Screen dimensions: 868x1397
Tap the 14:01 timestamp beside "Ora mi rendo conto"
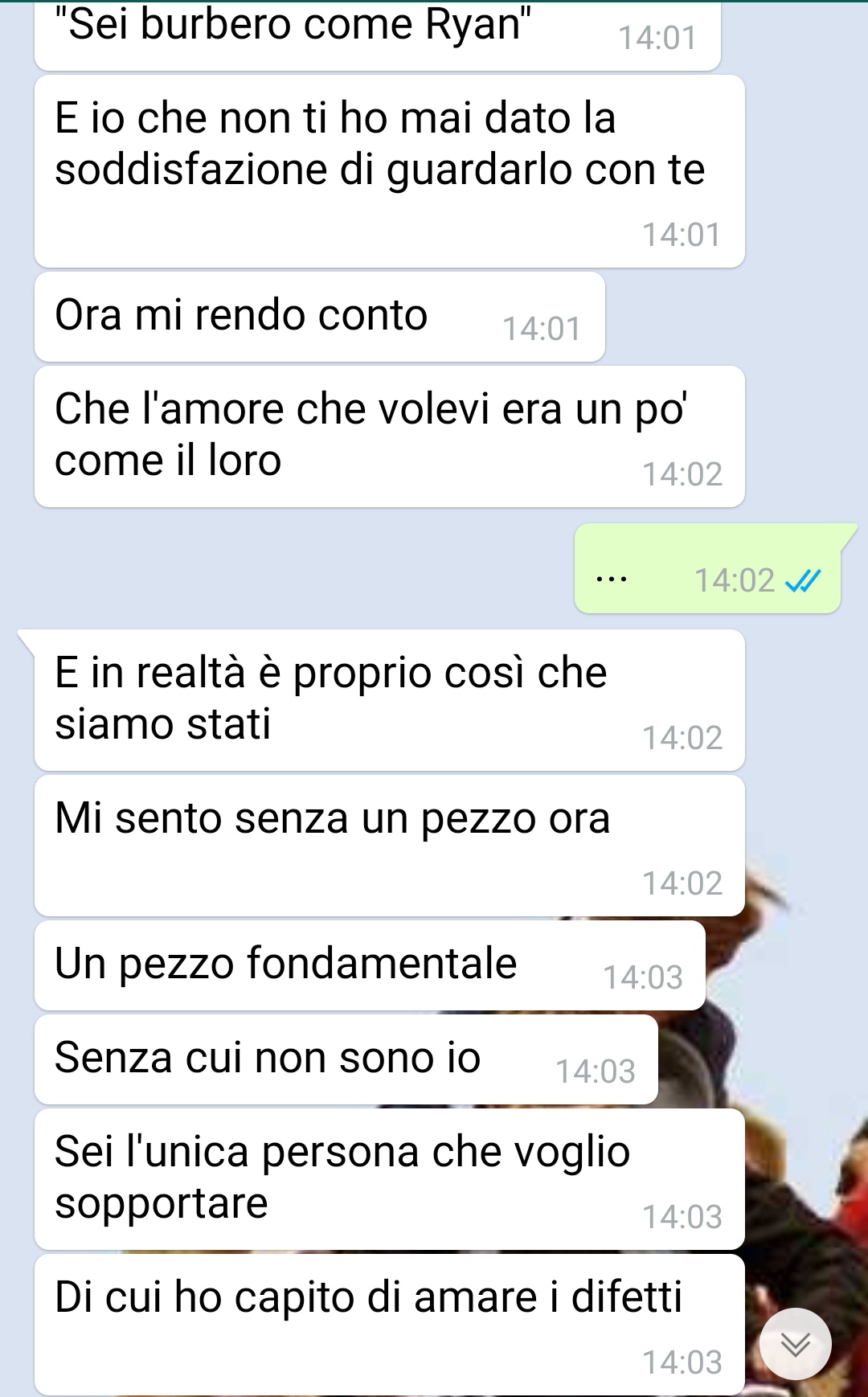coord(542,329)
